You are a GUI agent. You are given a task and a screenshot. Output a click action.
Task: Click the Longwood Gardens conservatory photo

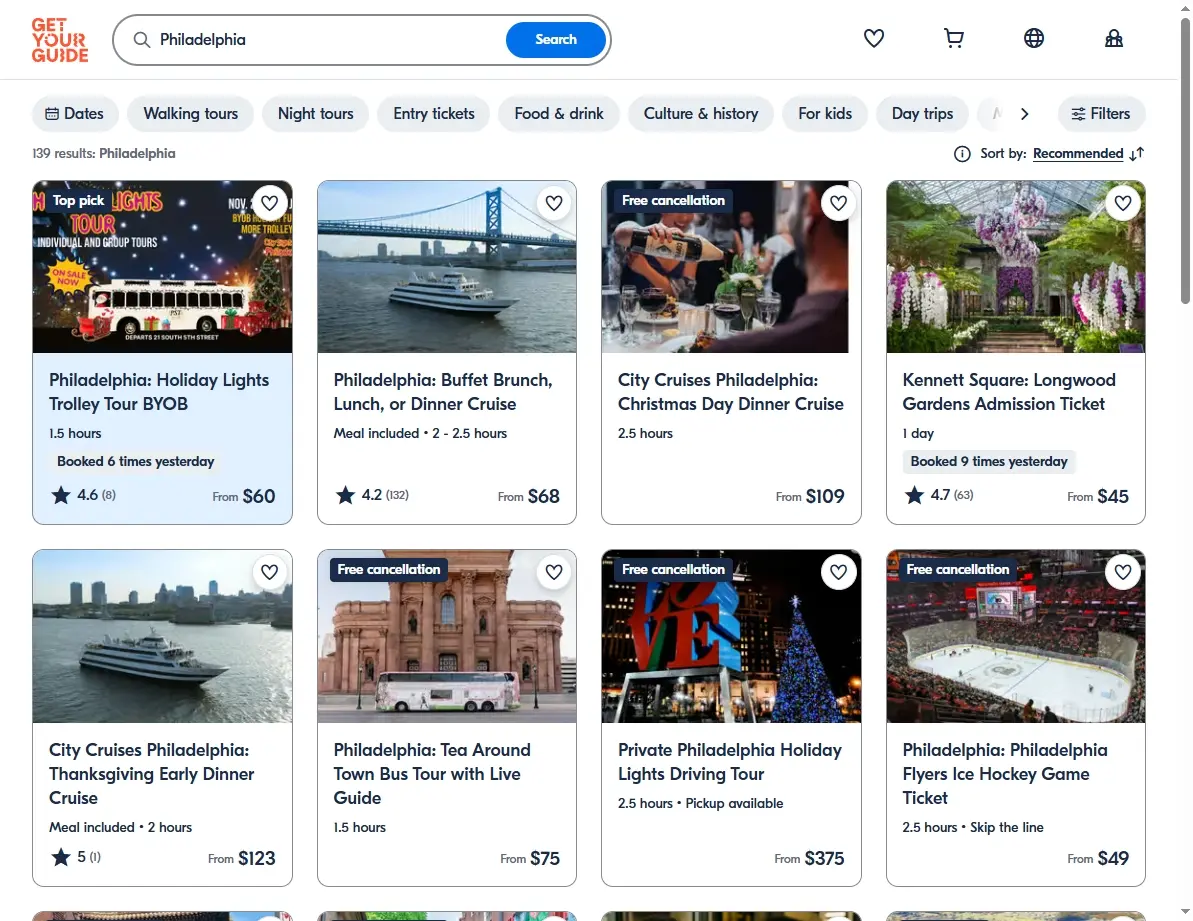coord(1016,267)
